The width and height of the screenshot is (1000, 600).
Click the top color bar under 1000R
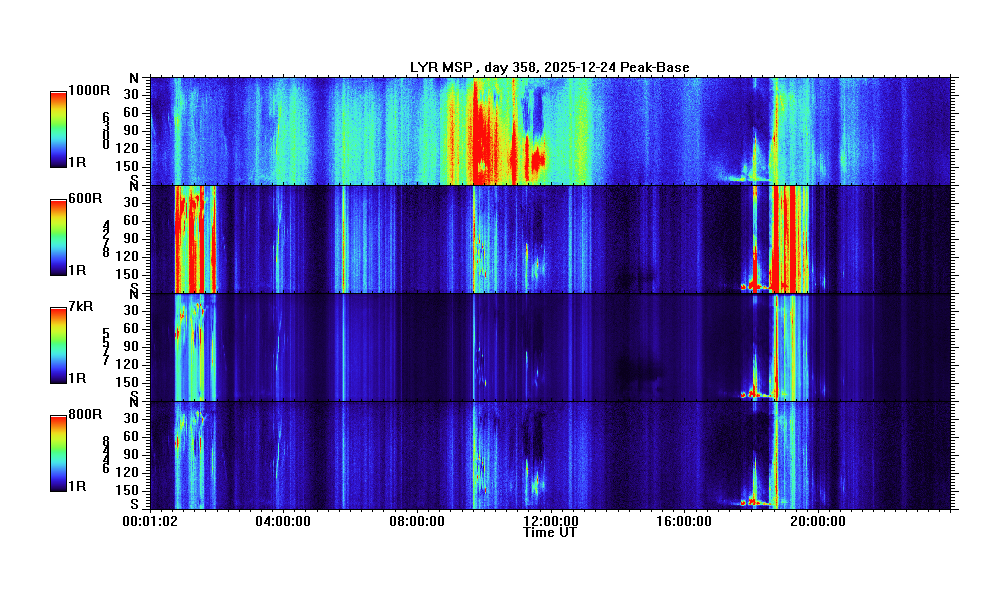(59, 130)
